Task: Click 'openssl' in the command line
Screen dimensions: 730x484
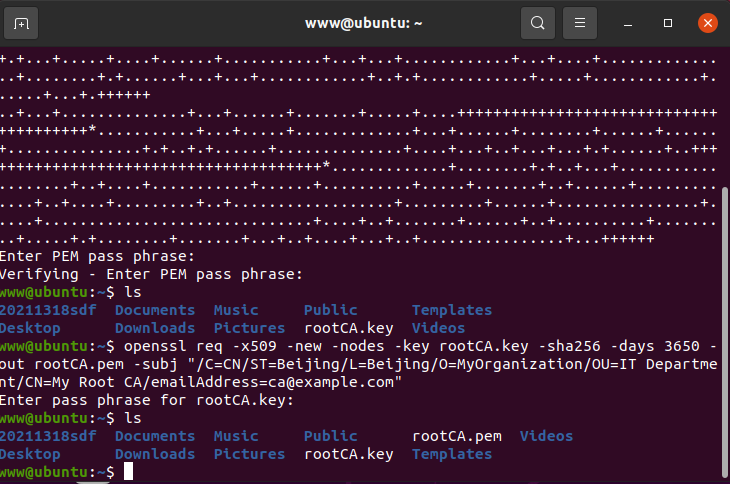Action: 155,346
